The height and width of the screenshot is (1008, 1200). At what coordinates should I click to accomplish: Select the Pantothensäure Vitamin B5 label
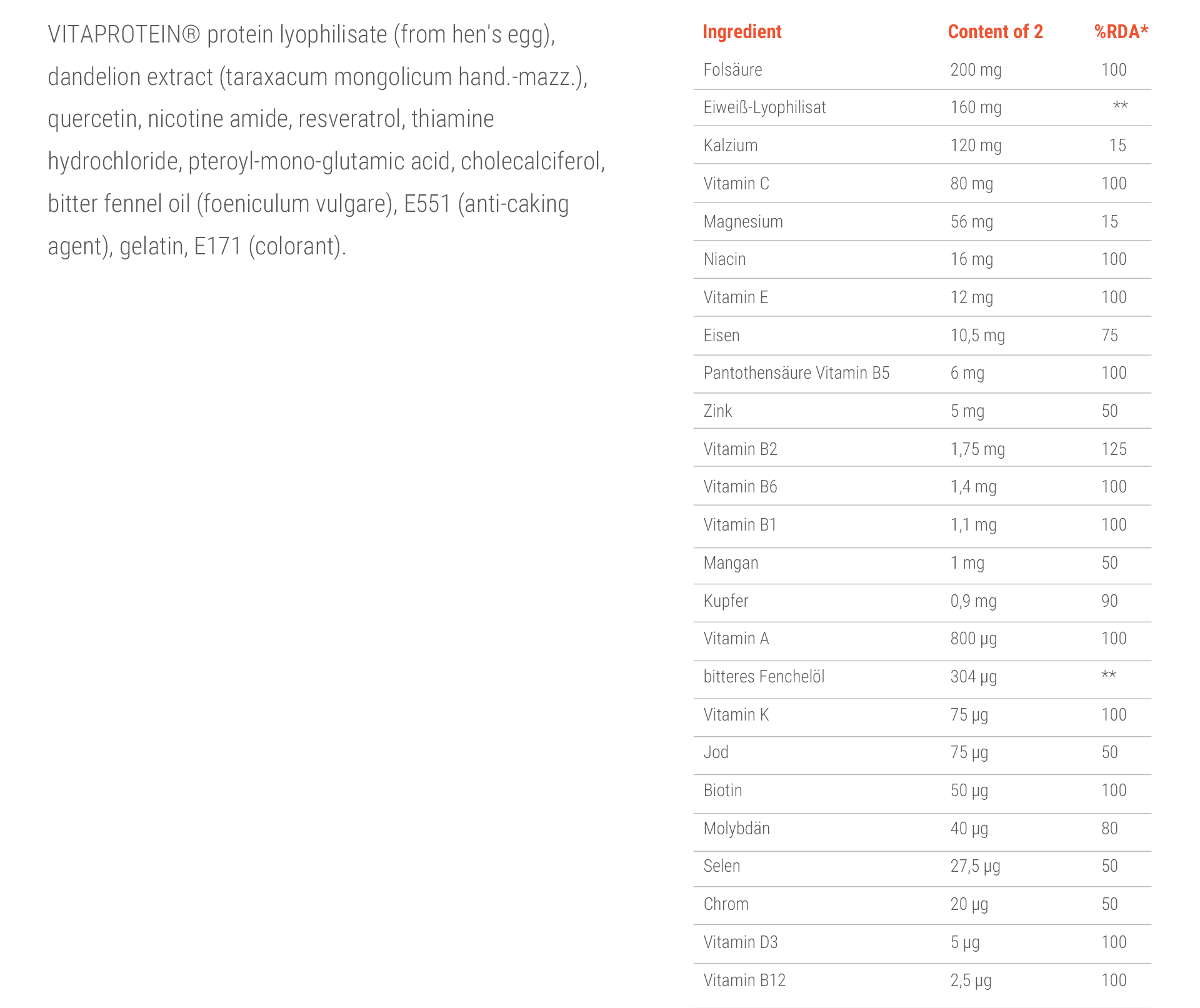[796, 373]
